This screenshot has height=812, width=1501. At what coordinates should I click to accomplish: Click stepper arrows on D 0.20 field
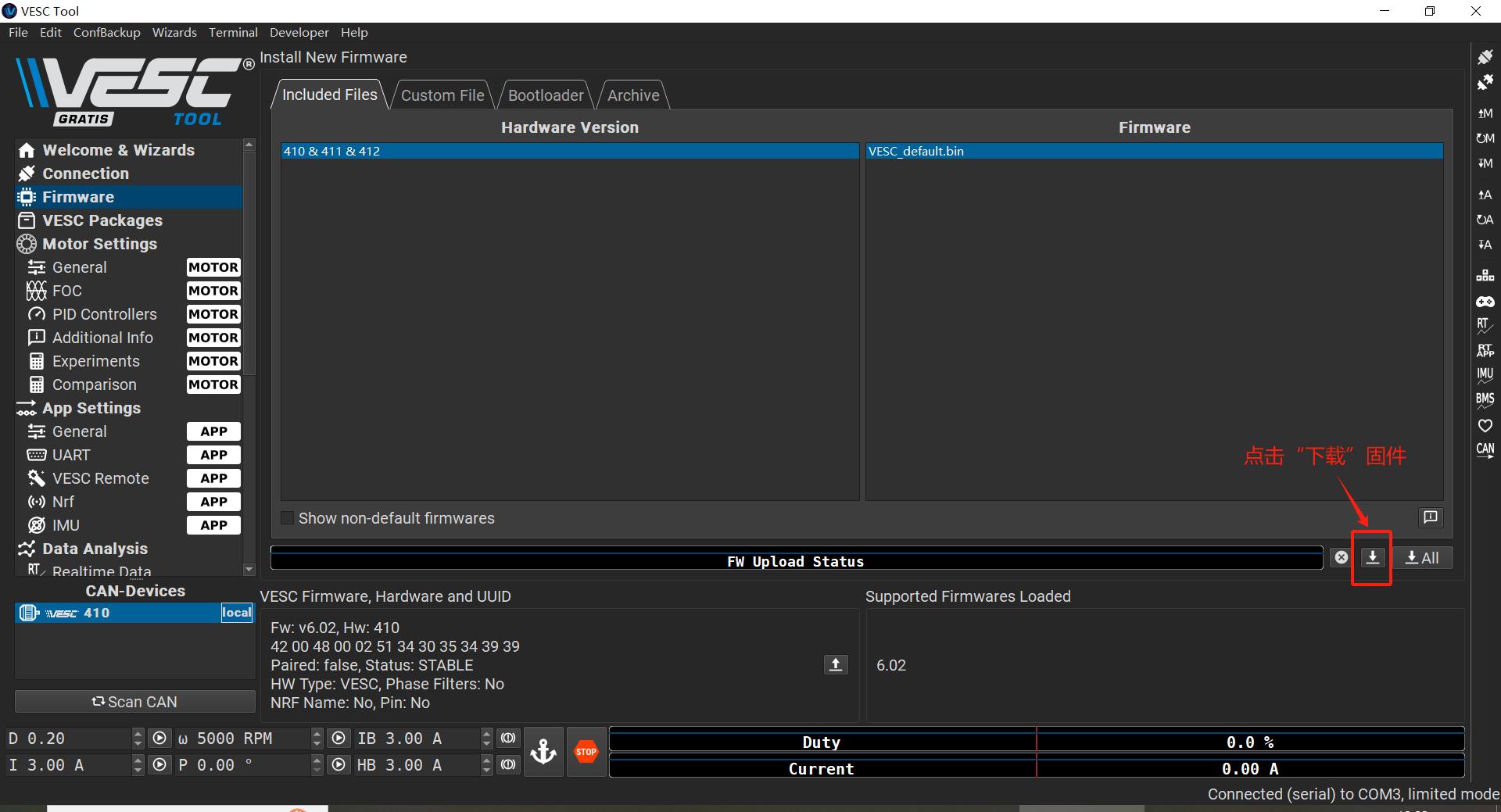(138, 738)
